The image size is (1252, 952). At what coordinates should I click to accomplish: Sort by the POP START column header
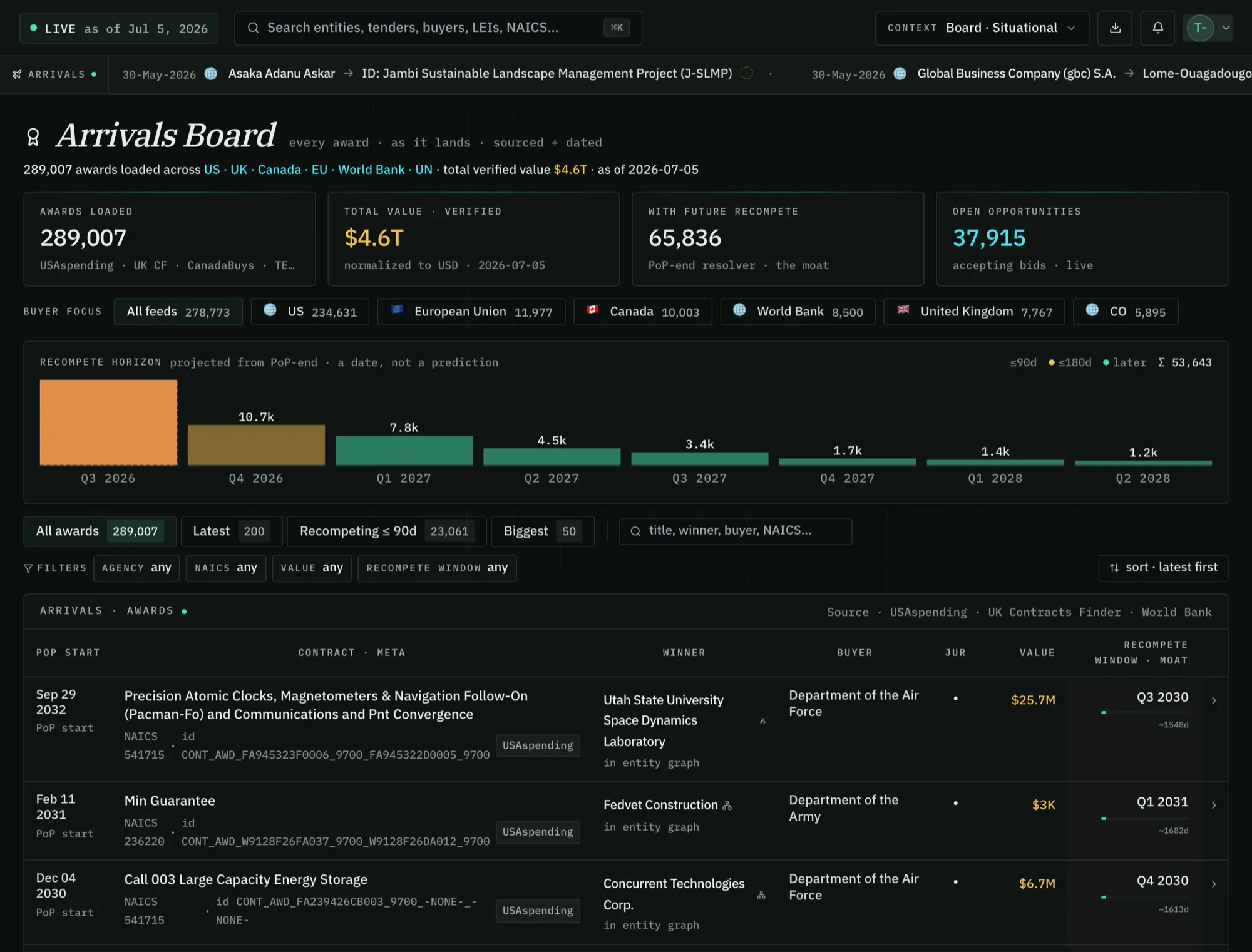click(68, 653)
